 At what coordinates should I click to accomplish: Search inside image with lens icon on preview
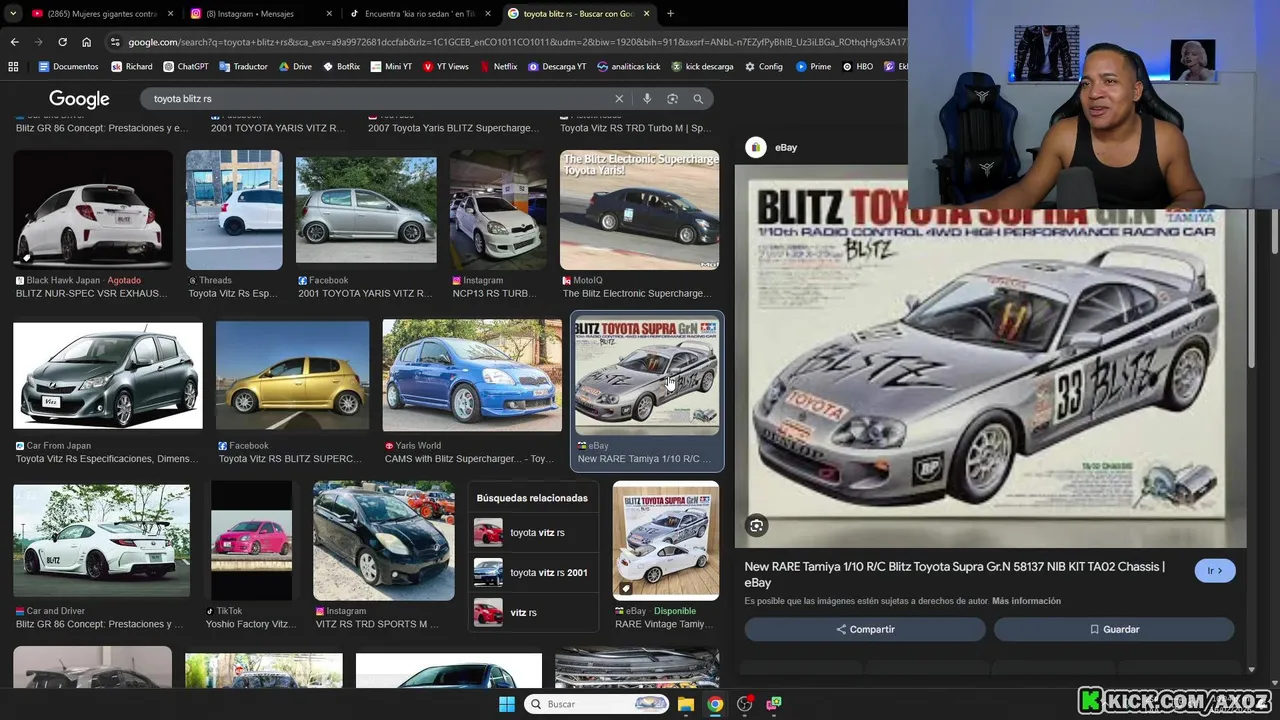coord(757,525)
